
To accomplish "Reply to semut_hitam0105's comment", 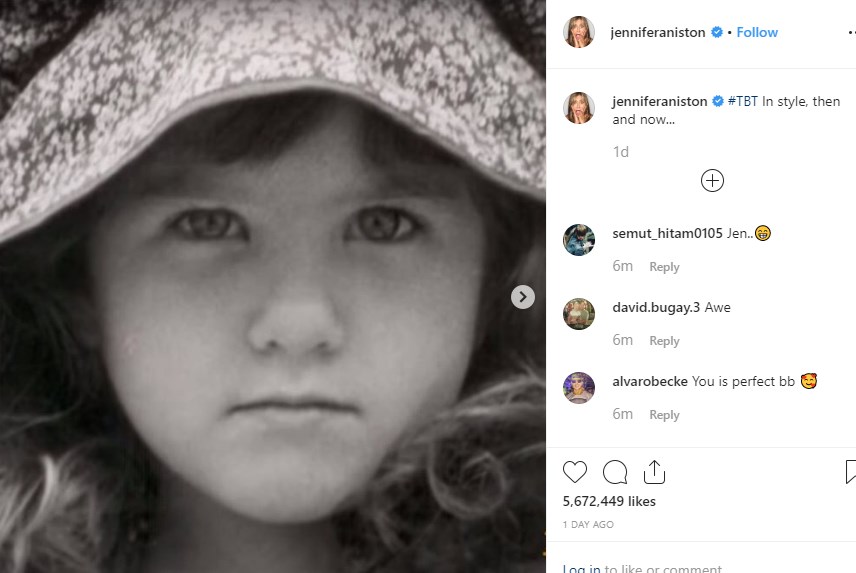I will point(664,267).
